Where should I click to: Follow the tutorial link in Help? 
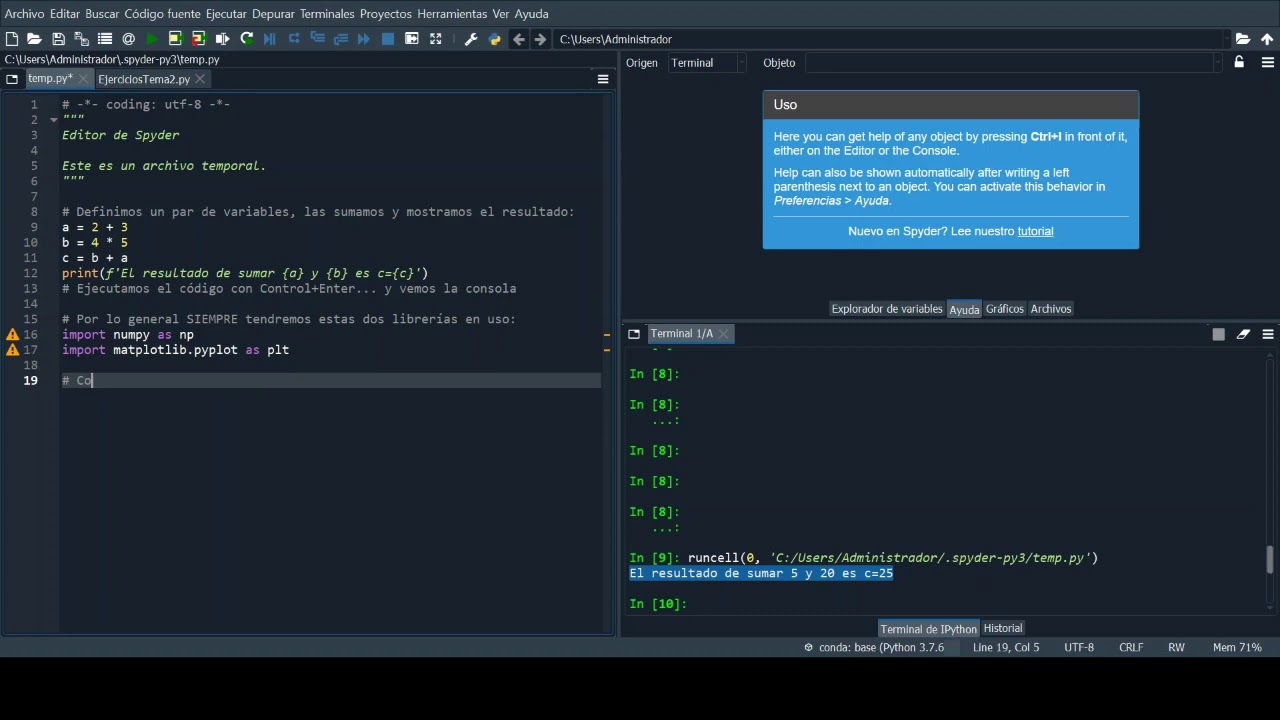1035,231
